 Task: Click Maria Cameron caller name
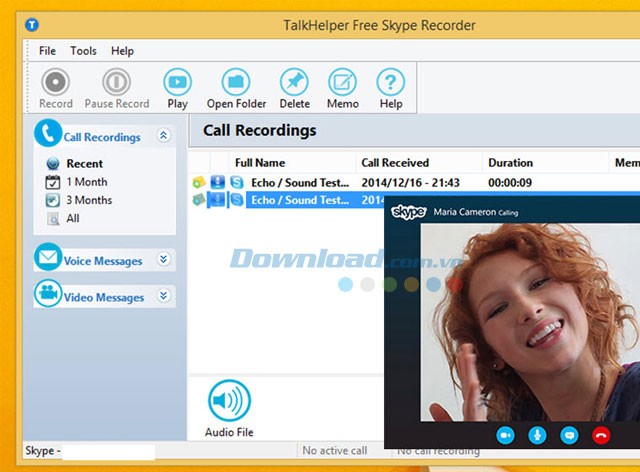(464, 212)
